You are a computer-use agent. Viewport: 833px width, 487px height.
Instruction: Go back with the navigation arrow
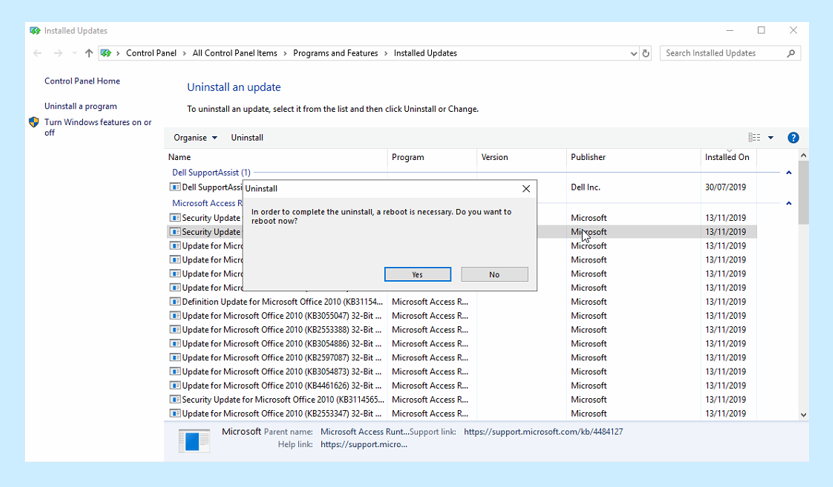tap(37, 53)
